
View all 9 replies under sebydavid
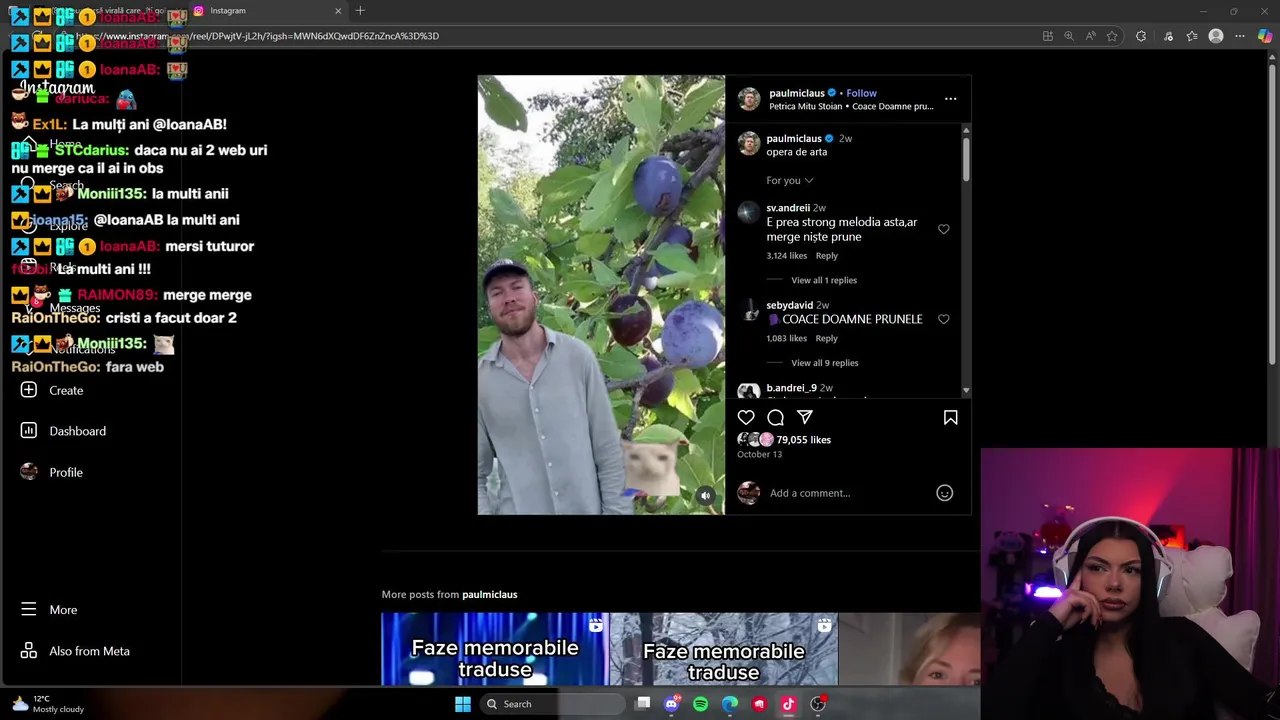(825, 363)
